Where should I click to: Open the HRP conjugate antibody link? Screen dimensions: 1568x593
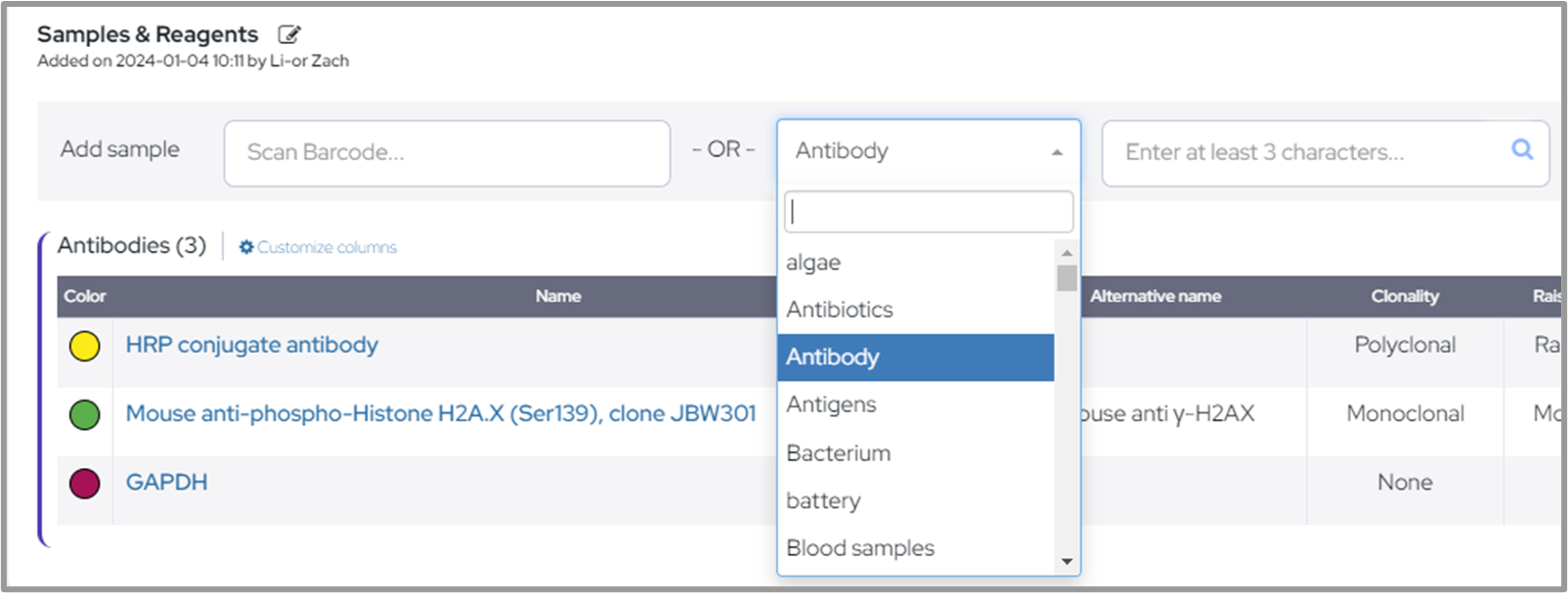point(251,345)
